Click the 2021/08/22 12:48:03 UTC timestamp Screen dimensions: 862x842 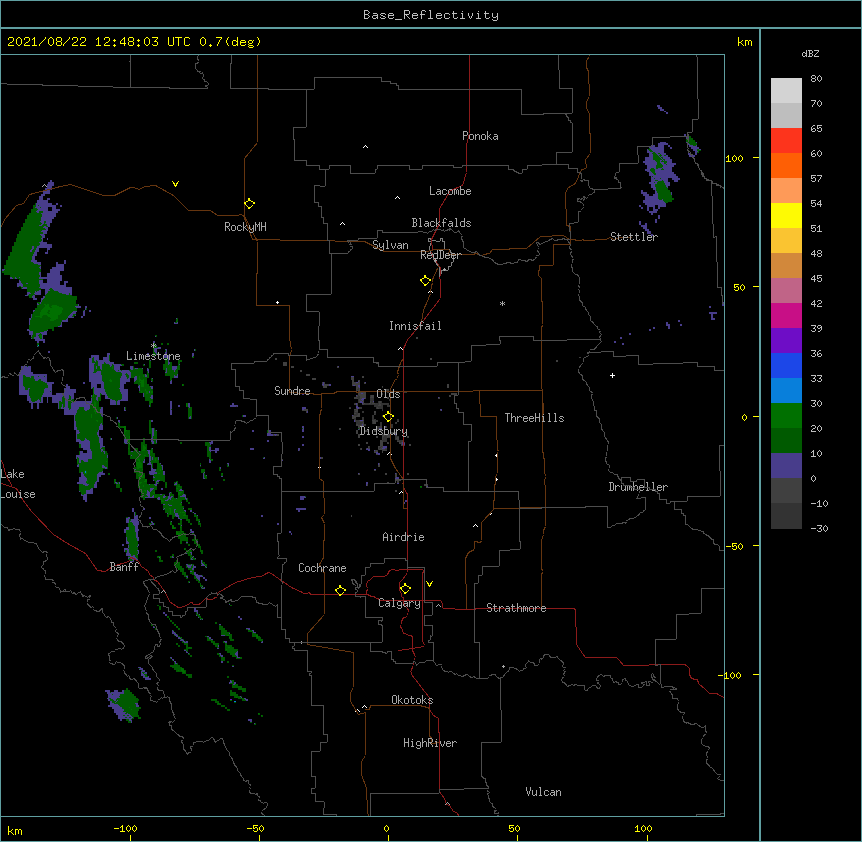(99, 42)
